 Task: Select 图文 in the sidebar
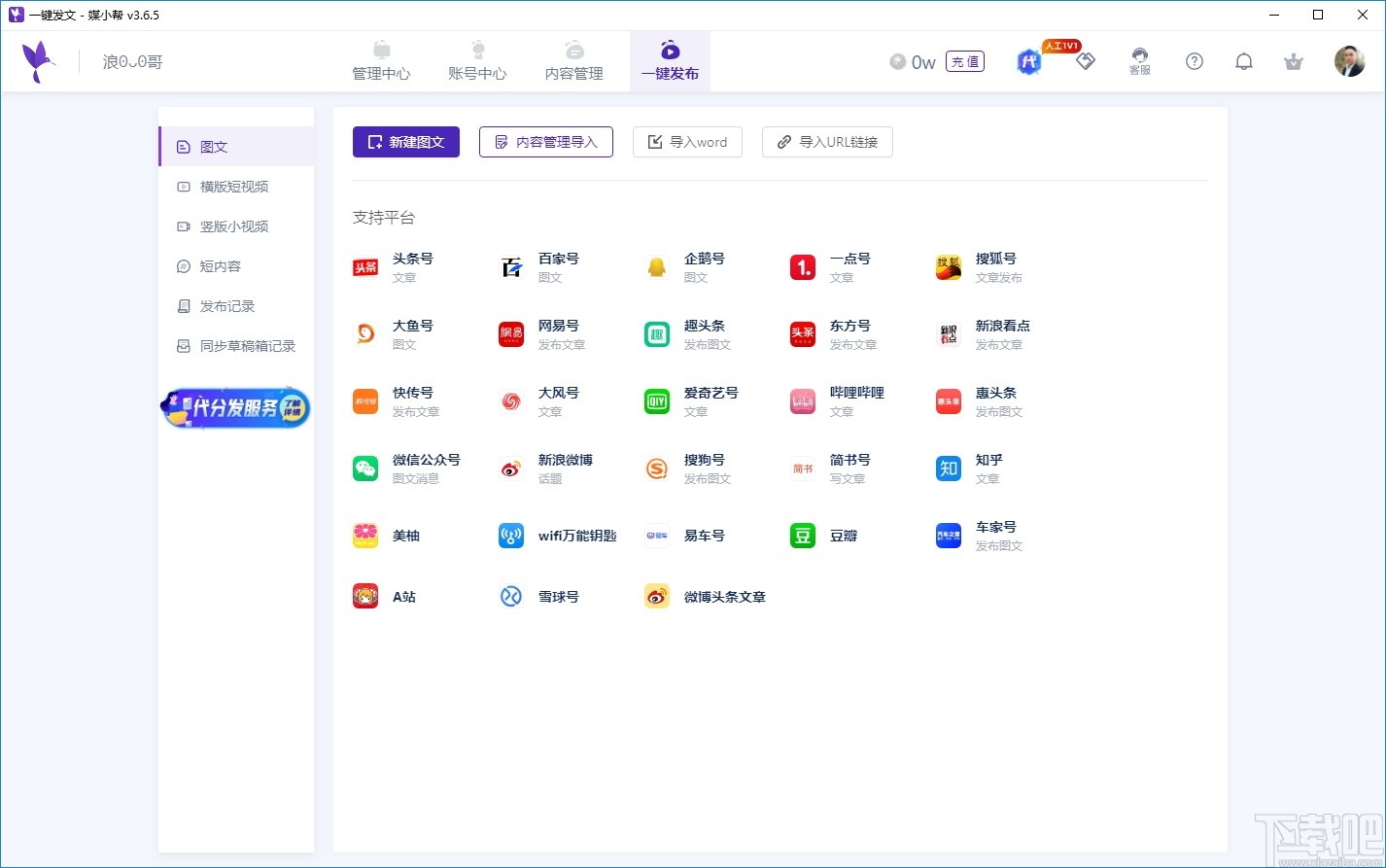236,147
